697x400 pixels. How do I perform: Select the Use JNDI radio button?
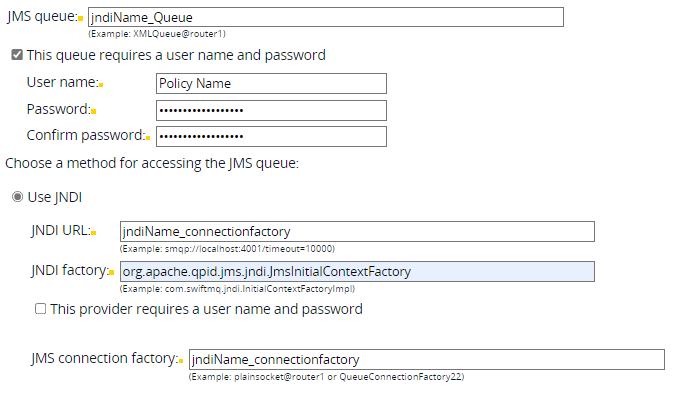point(16,197)
